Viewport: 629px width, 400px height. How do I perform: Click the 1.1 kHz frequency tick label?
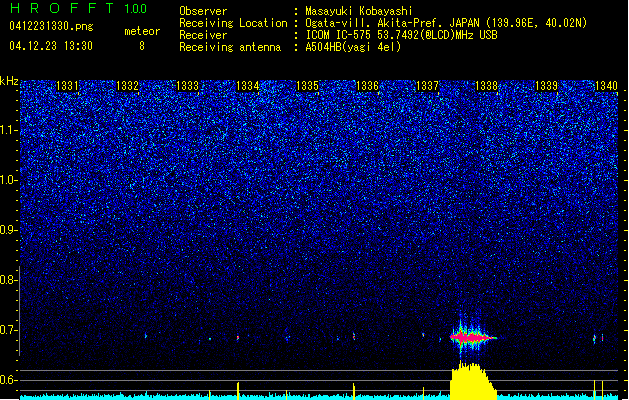point(9,130)
